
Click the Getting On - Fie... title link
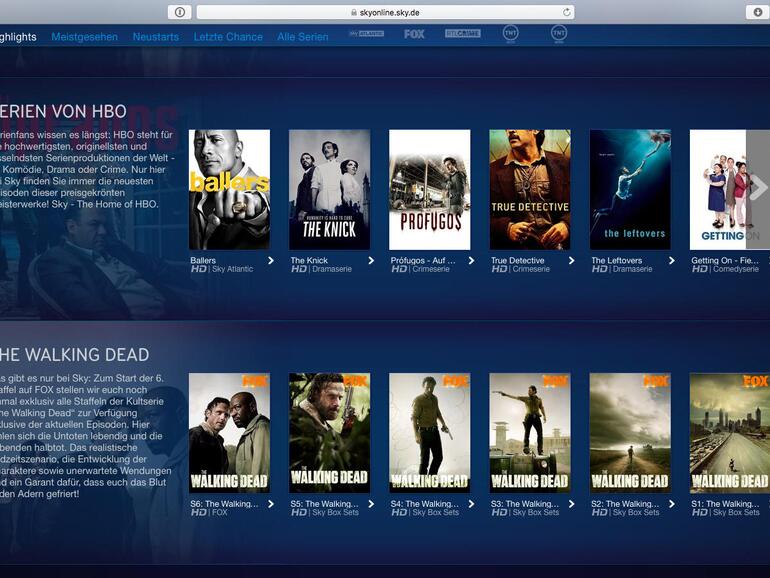pos(725,260)
